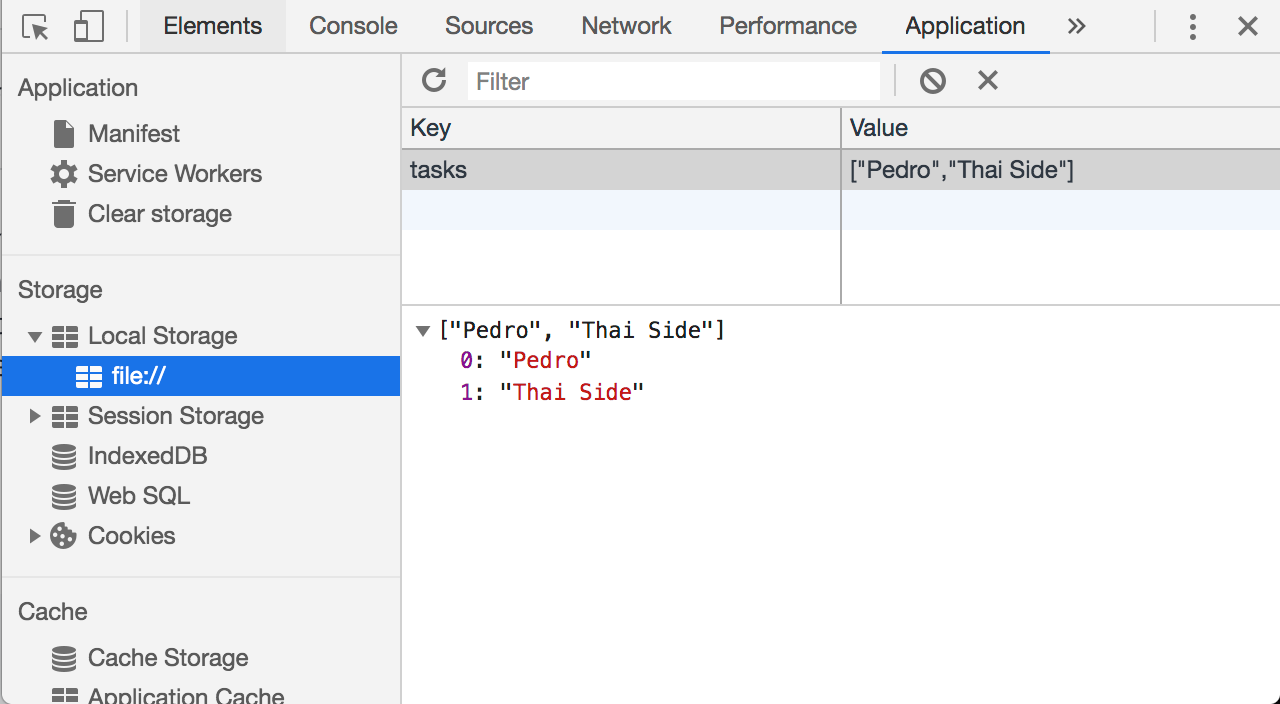Click the Application section heading
Viewport: 1280px width, 704px height.
click(78, 88)
